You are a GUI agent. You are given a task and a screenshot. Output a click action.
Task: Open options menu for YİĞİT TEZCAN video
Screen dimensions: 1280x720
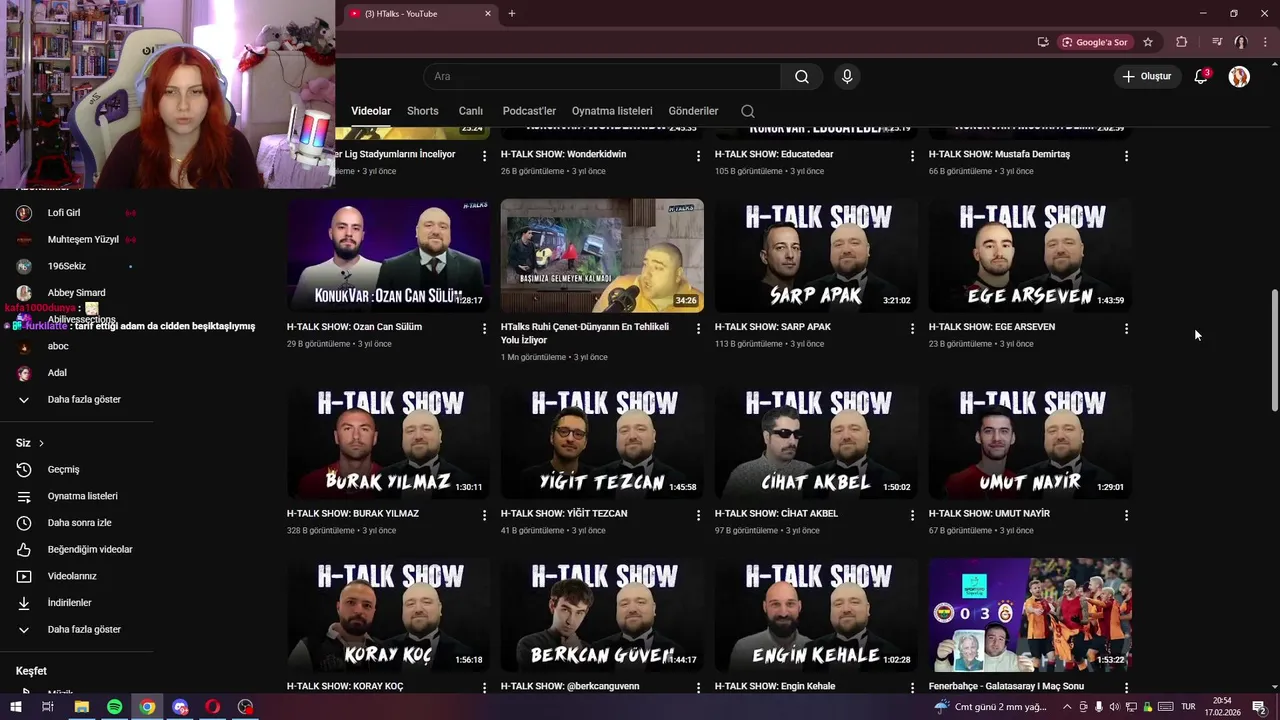click(698, 515)
